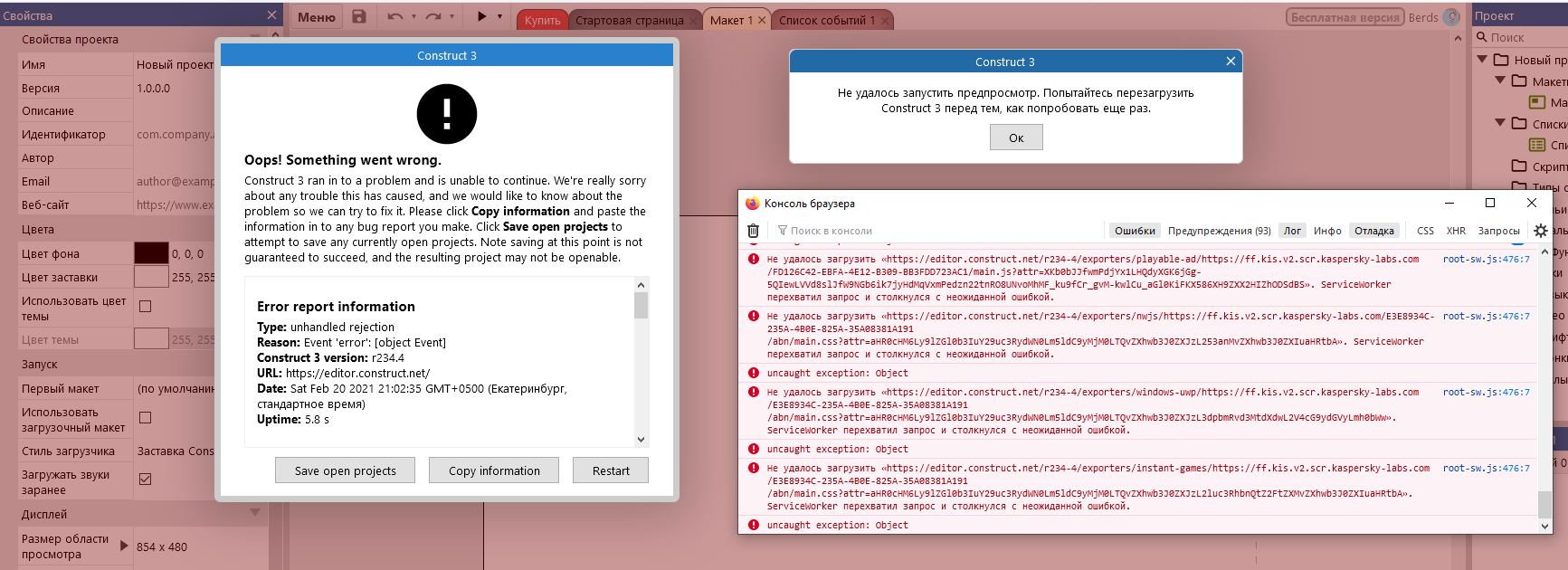This screenshot has width=1568, height=570.
Task: Collapse the Новый проект root folder
Action: (1482, 60)
